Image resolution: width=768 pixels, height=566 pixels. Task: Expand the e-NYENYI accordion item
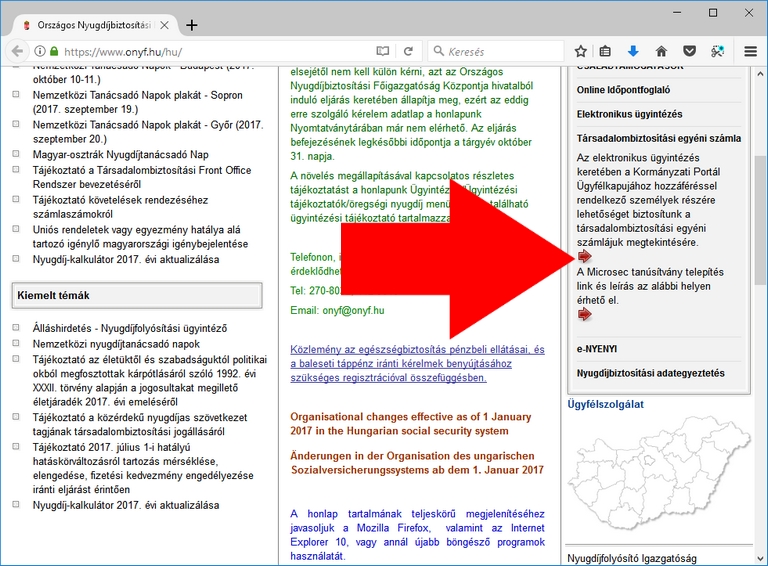click(596, 348)
